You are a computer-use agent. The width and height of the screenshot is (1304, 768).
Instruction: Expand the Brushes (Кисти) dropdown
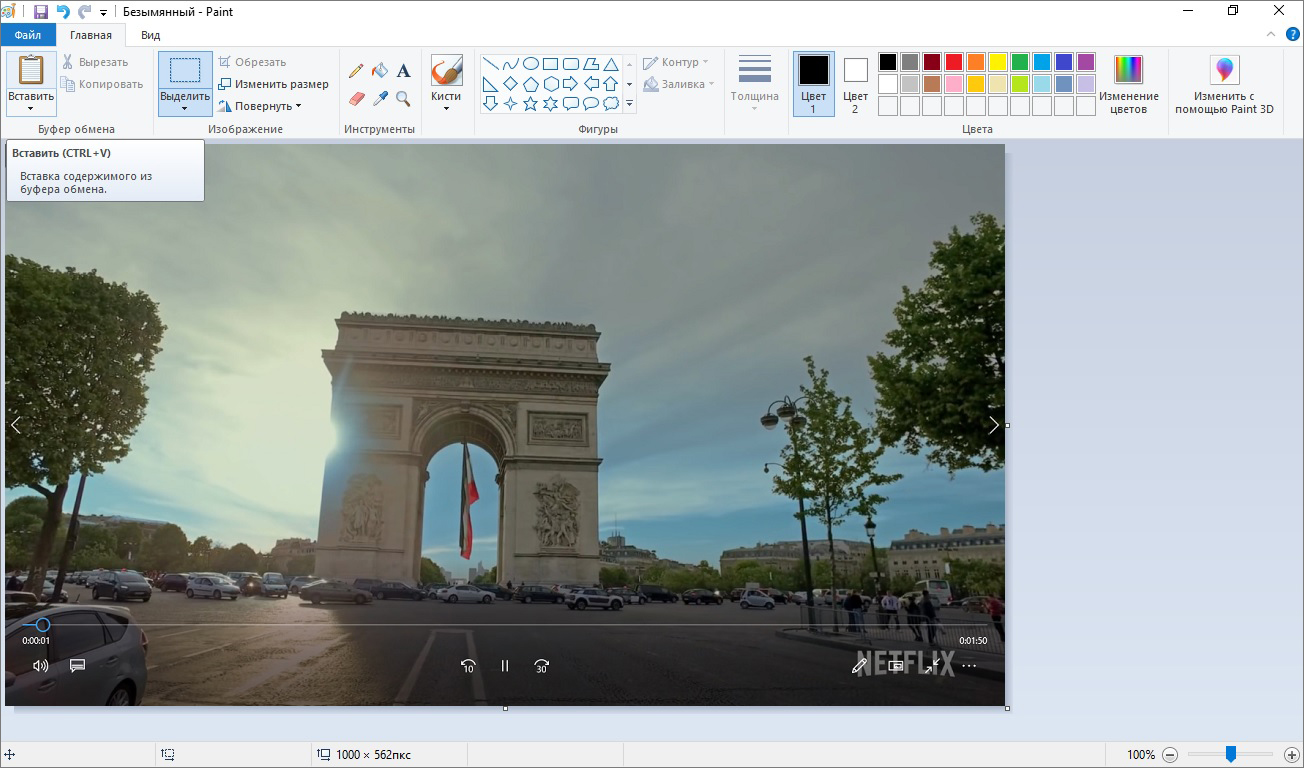(446, 107)
